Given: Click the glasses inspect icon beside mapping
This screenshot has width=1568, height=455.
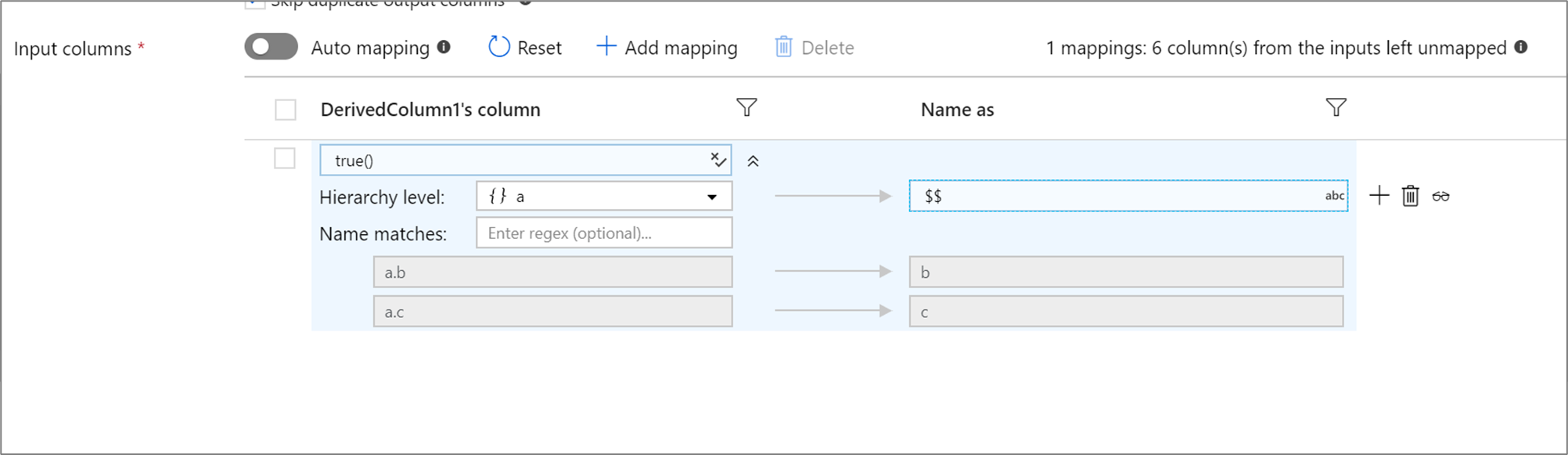Looking at the screenshot, I should (x=1441, y=197).
